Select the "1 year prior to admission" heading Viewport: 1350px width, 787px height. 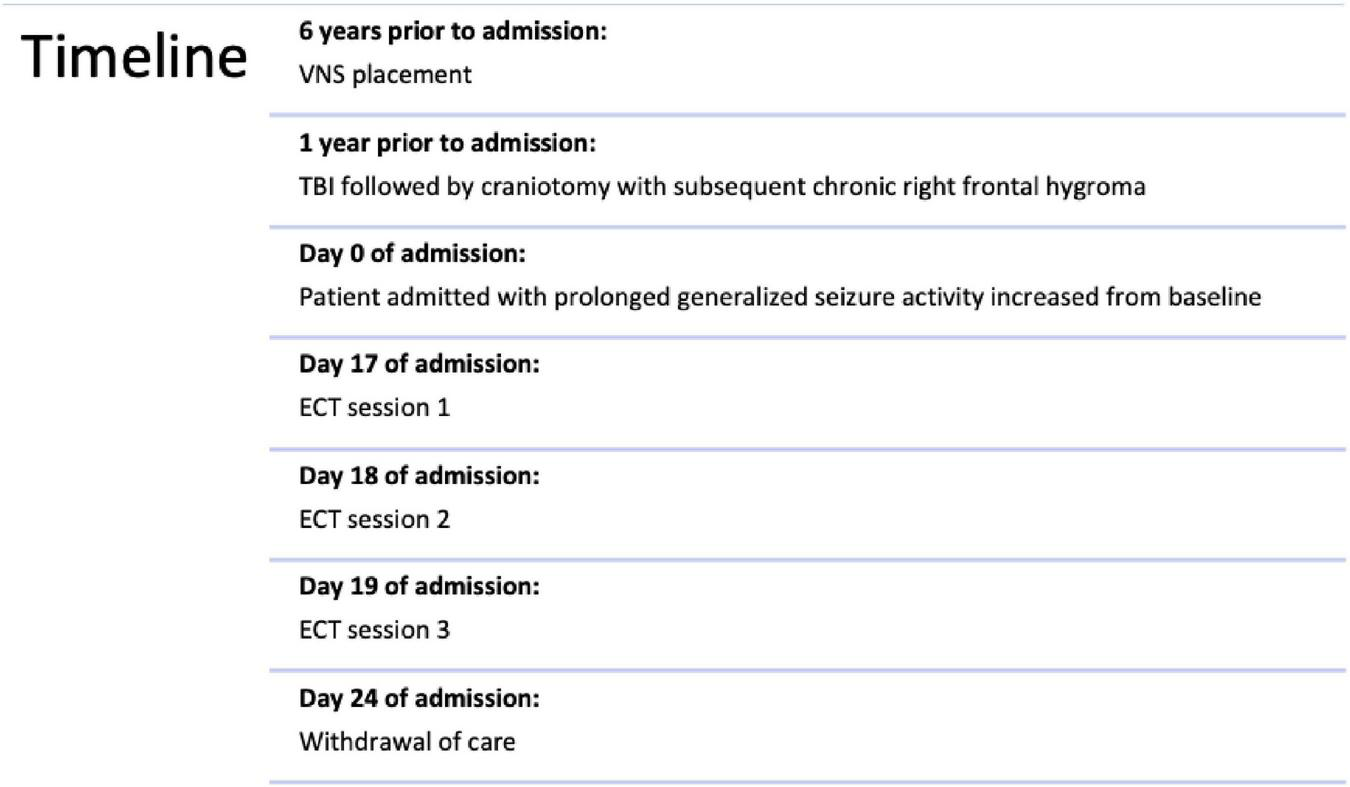[x=447, y=144]
